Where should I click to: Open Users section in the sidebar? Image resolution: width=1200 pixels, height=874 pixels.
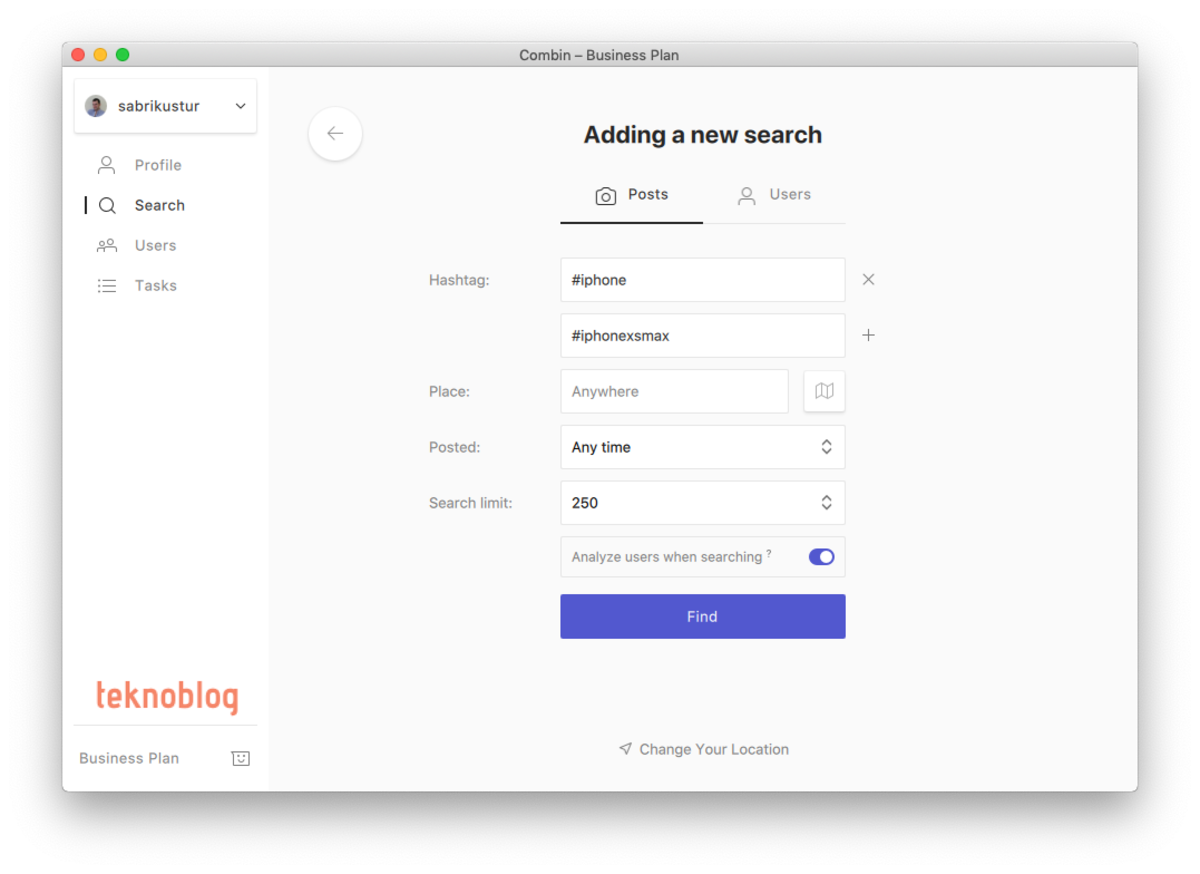(155, 246)
